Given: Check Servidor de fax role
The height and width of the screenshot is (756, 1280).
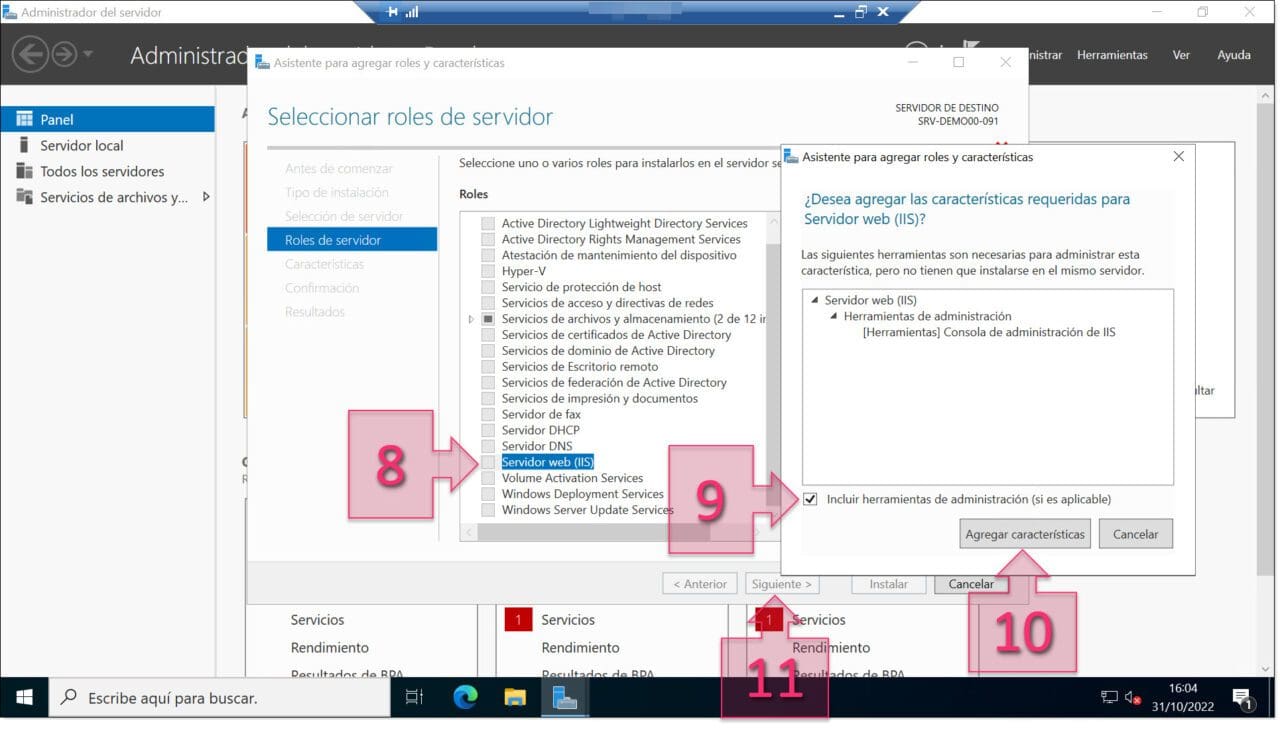Looking at the screenshot, I should [x=488, y=414].
